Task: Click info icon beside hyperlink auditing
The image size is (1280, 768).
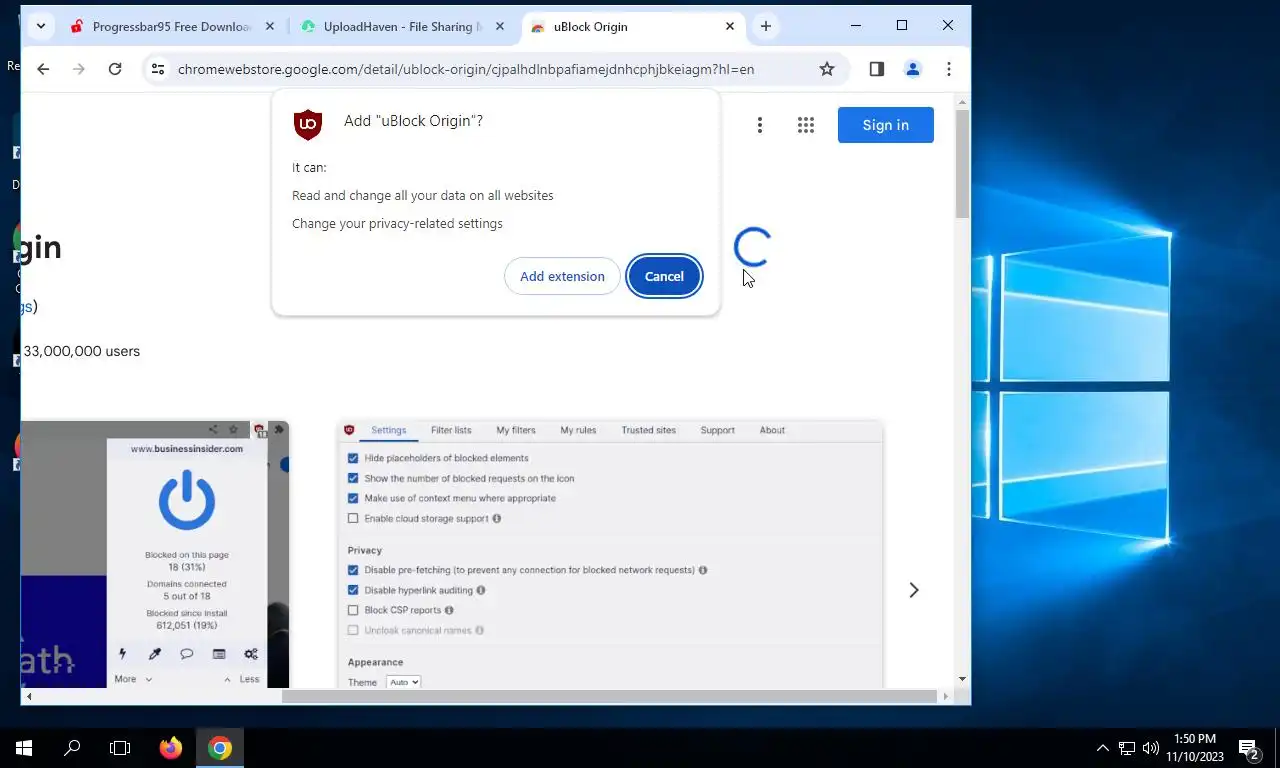Action: (481, 590)
